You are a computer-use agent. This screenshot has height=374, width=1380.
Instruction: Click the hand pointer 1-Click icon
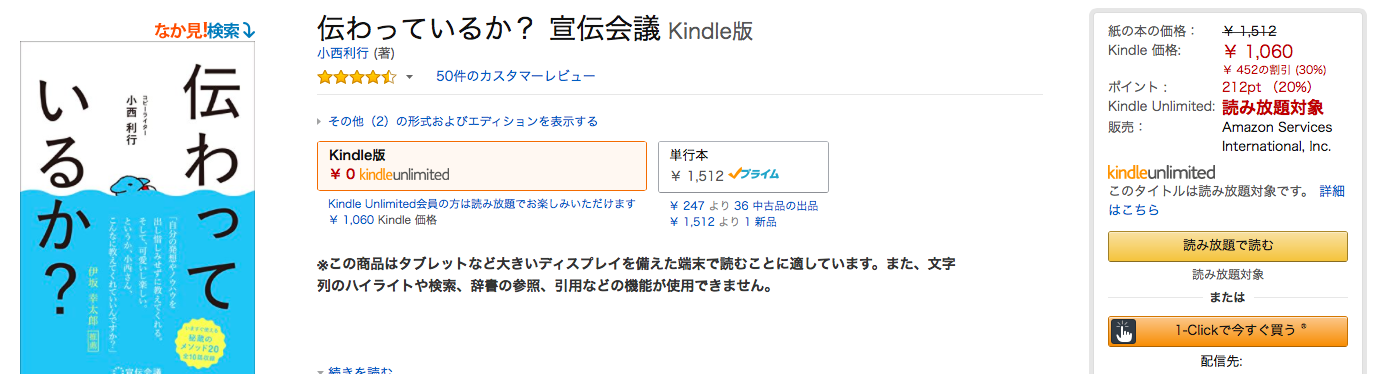[x=1124, y=331]
